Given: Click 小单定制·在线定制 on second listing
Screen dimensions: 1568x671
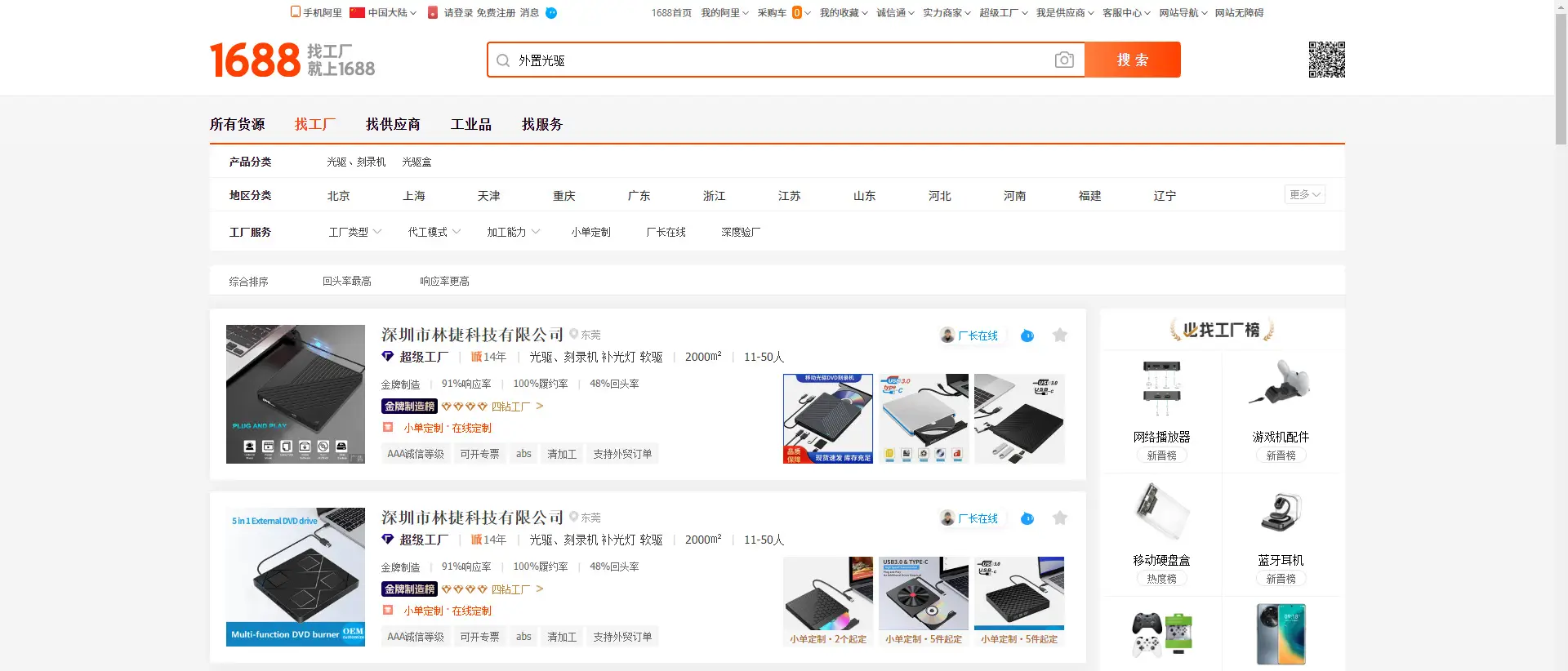Looking at the screenshot, I should [447, 611].
